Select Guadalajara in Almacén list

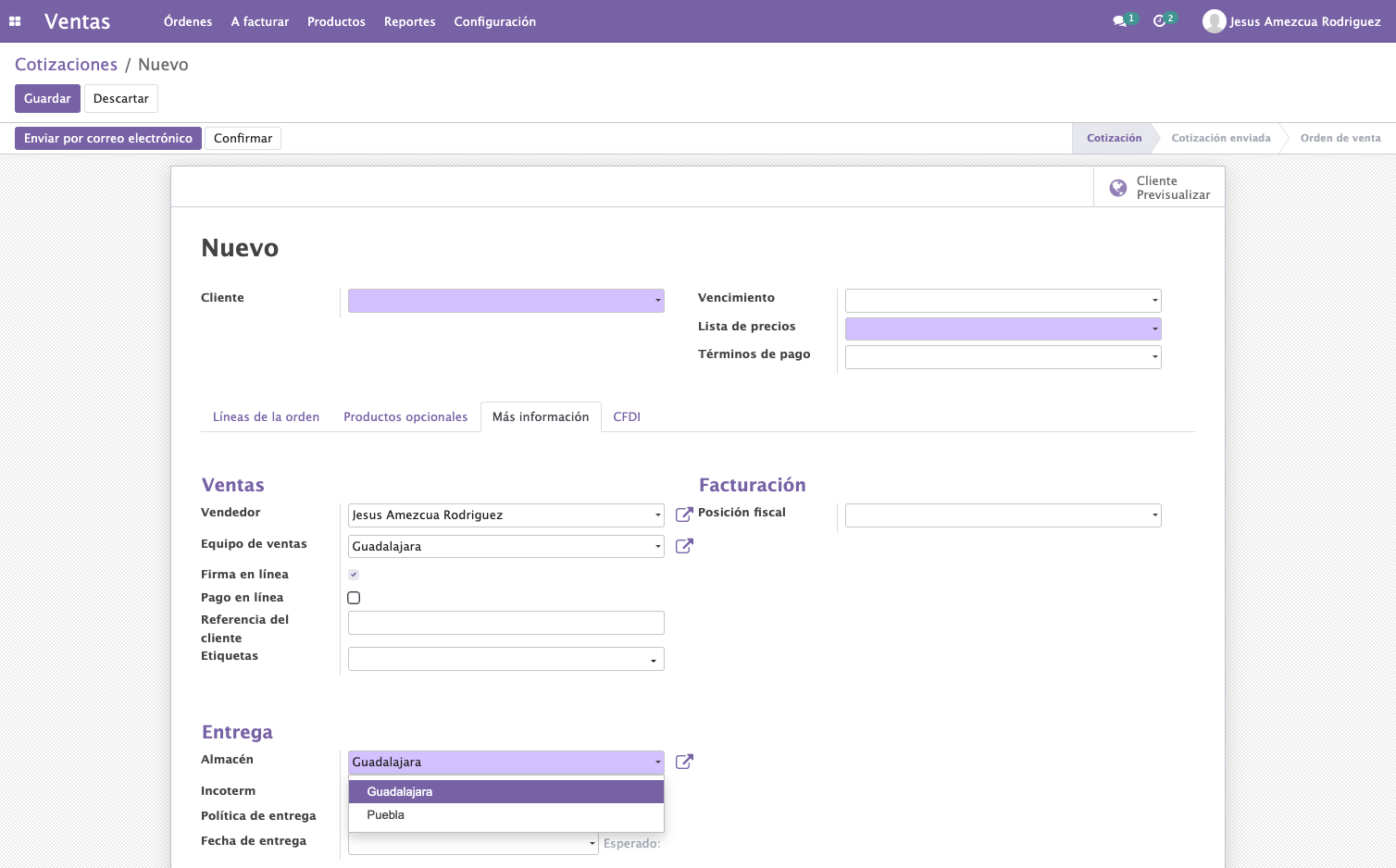coord(506,792)
